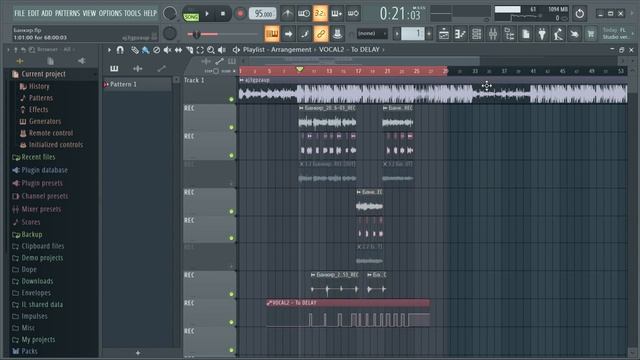The height and width of the screenshot is (360, 640).
Task: Click the previous pattern arrow
Action: pyautogui.click(x=396, y=34)
